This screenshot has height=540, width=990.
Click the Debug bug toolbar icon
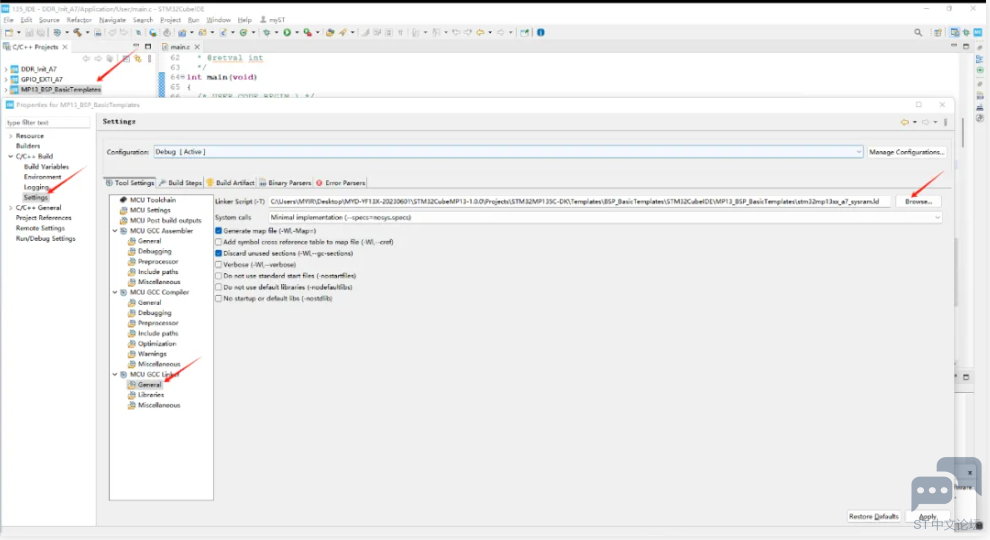click(267, 32)
